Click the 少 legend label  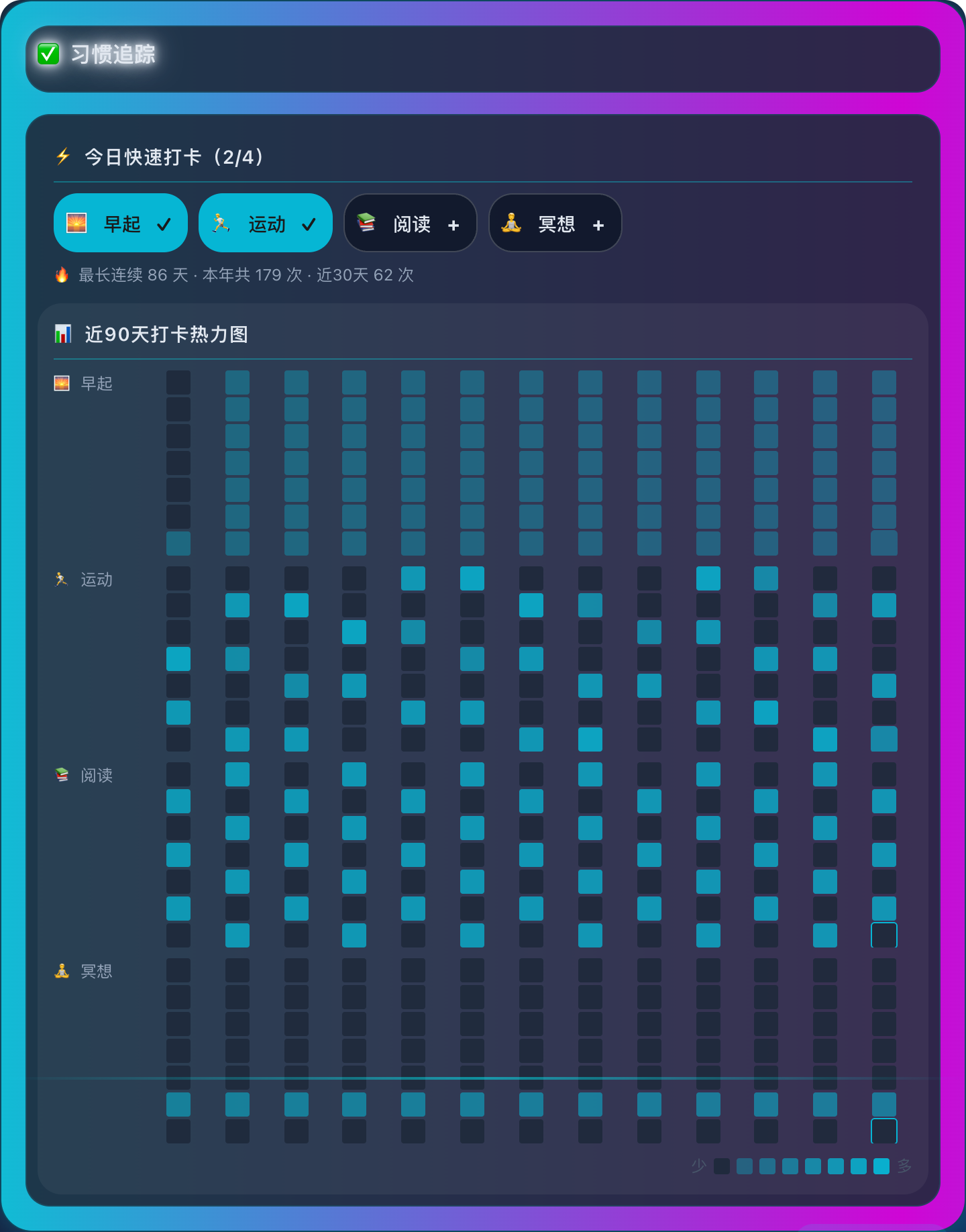pyautogui.click(x=699, y=1166)
